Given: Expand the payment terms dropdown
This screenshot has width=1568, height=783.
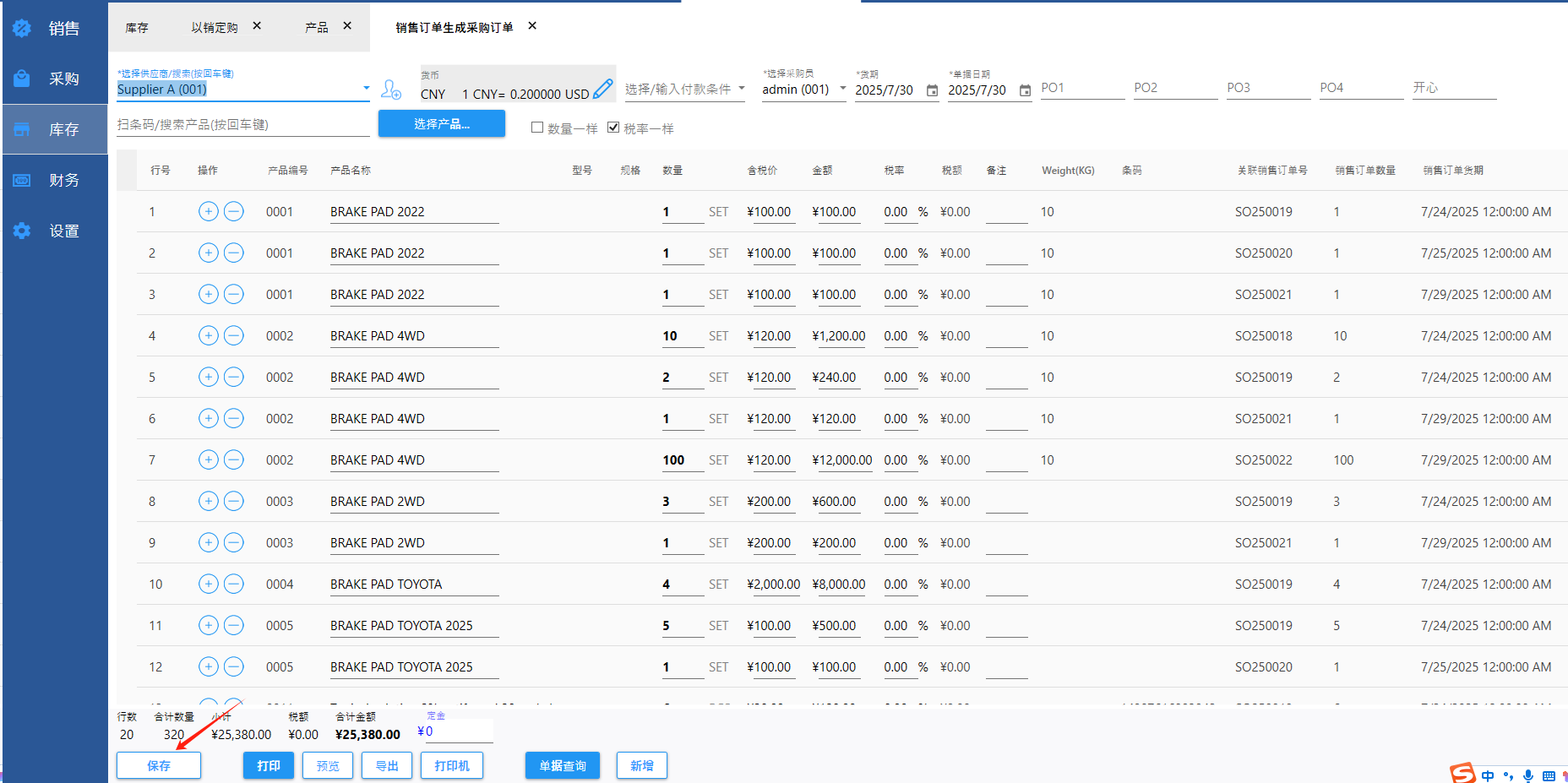Looking at the screenshot, I should tap(742, 89).
